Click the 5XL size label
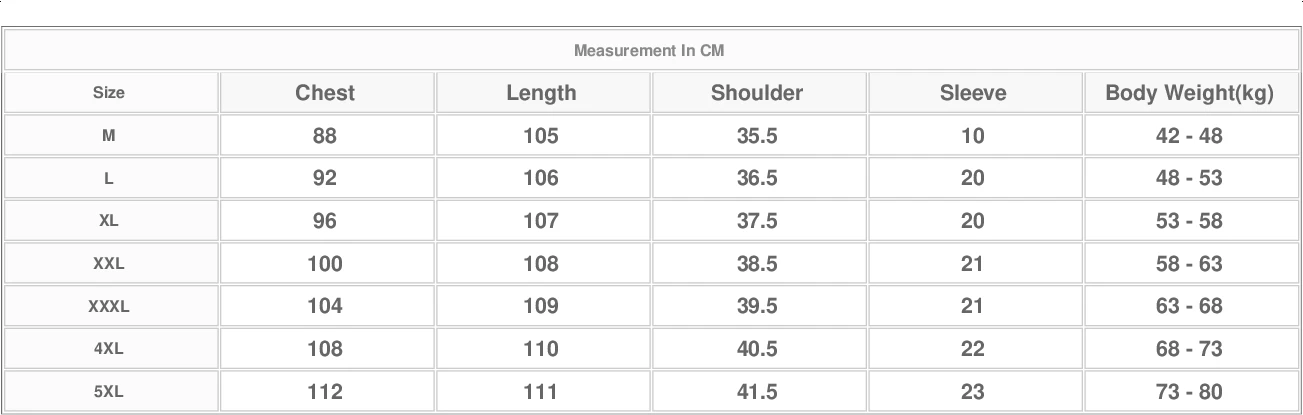Image resolution: width=1303 pixels, height=415 pixels. pos(109,393)
